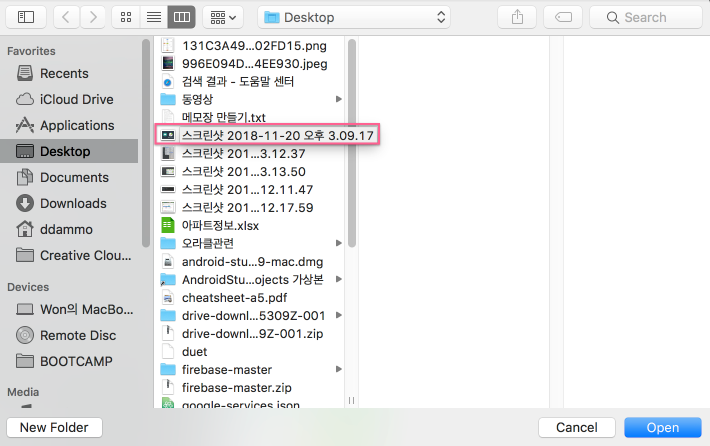Viewport: 710px width, 446px height.
Task: Open the ddammo home folder
Action: tap(69, 230)
